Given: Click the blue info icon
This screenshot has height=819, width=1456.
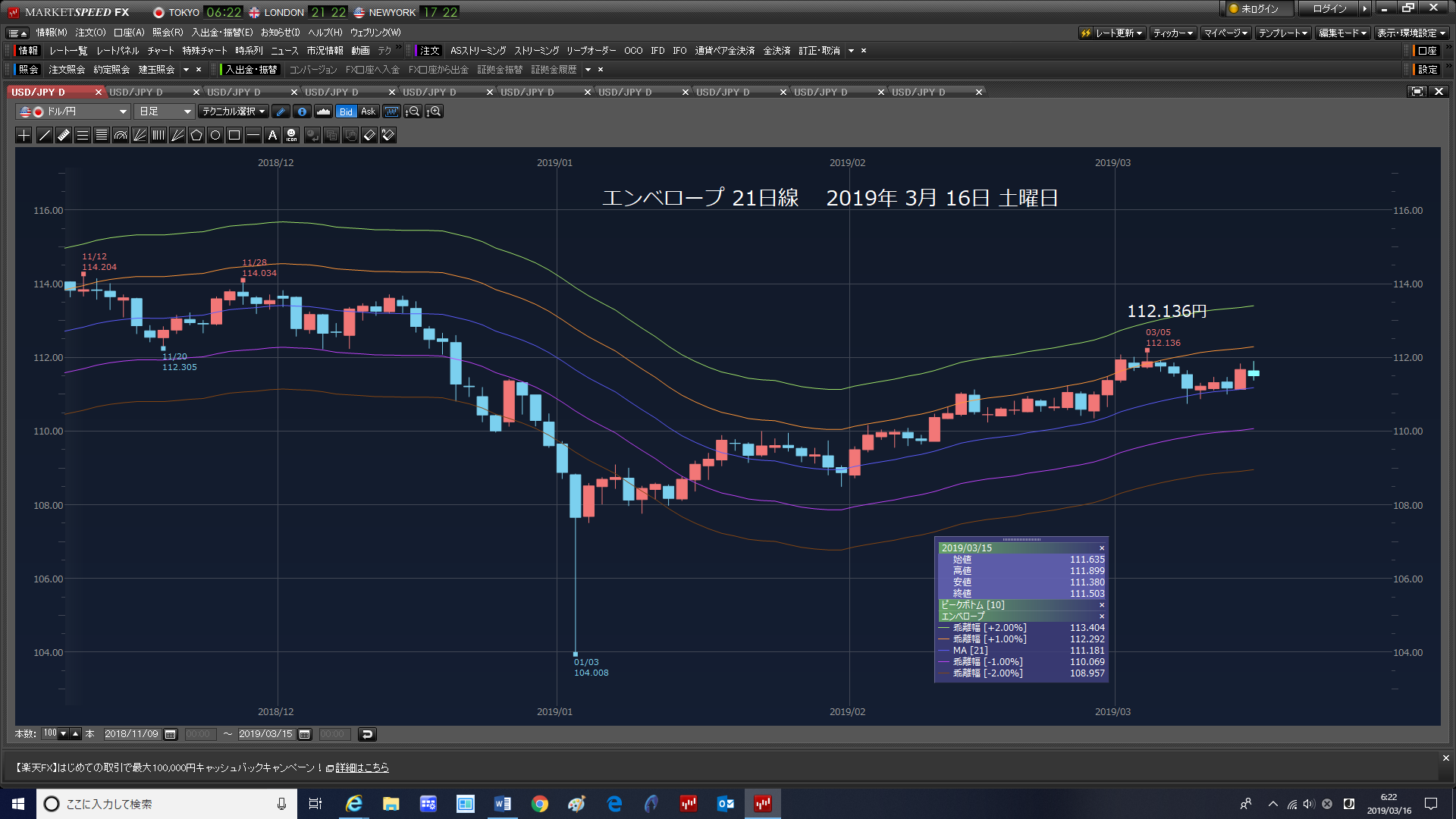Looking at the screenshot, I should tap(302, 111).
